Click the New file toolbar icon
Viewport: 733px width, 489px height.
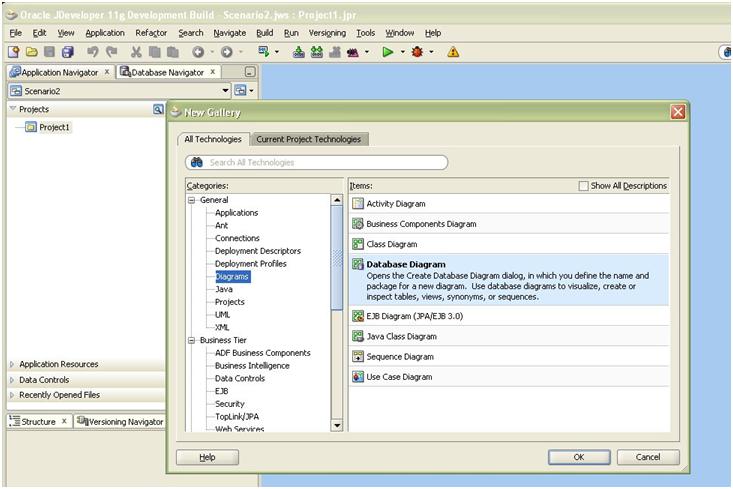[x=14, y=52]
